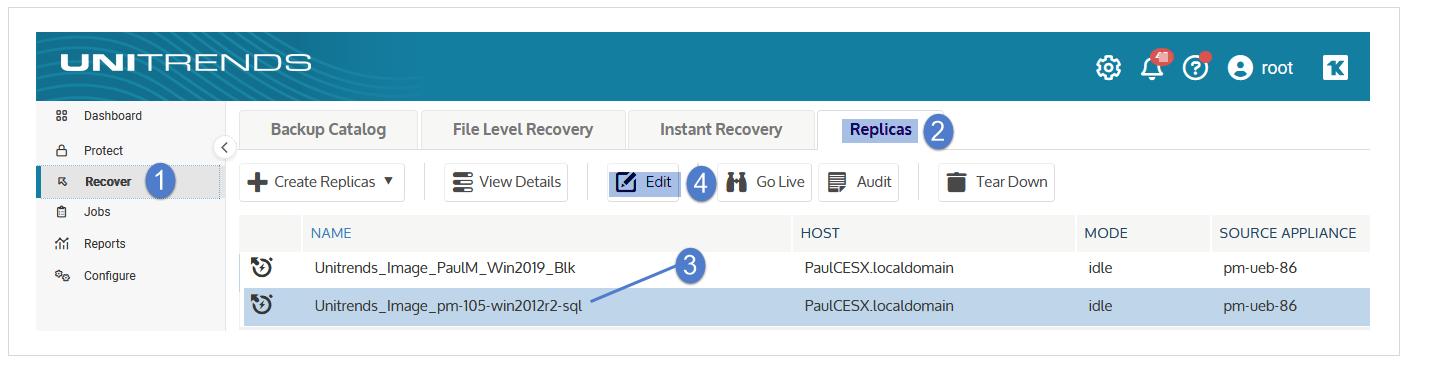1429x379 pixels.
Task: Click the Protect lock icon
Action: (x=62, y=151)
